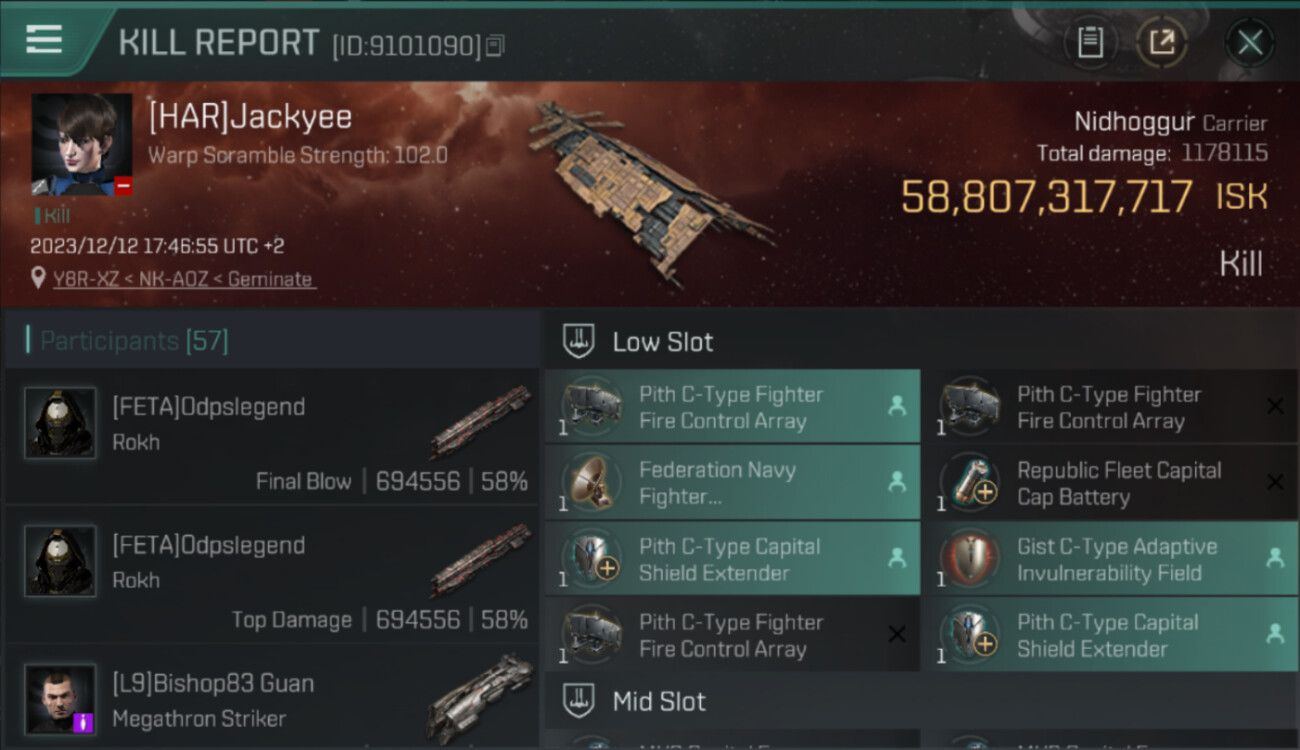Click the clipboard notes icon
1300x750 pixels.
pos(1090,42)
